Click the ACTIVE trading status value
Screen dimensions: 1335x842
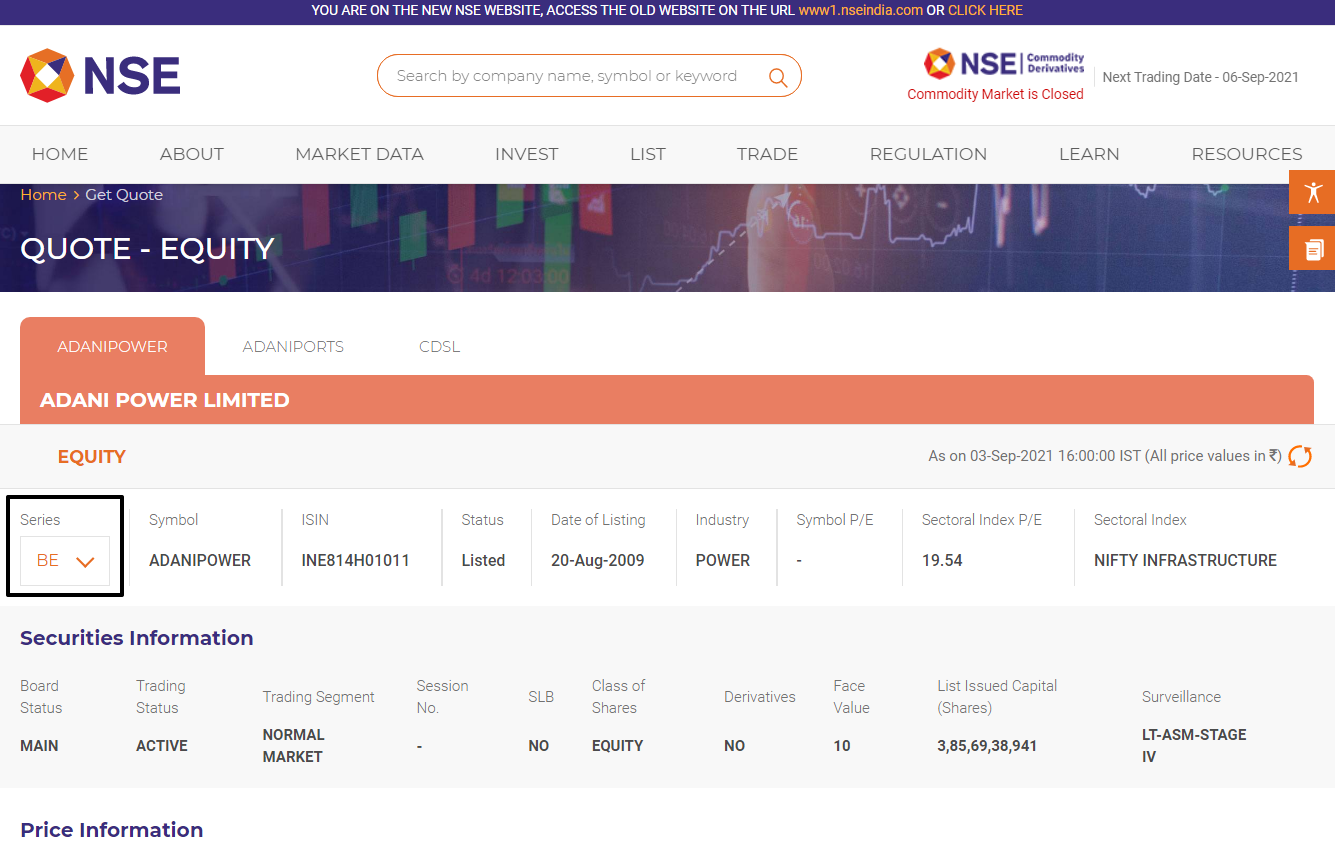[x=162, y=745]
